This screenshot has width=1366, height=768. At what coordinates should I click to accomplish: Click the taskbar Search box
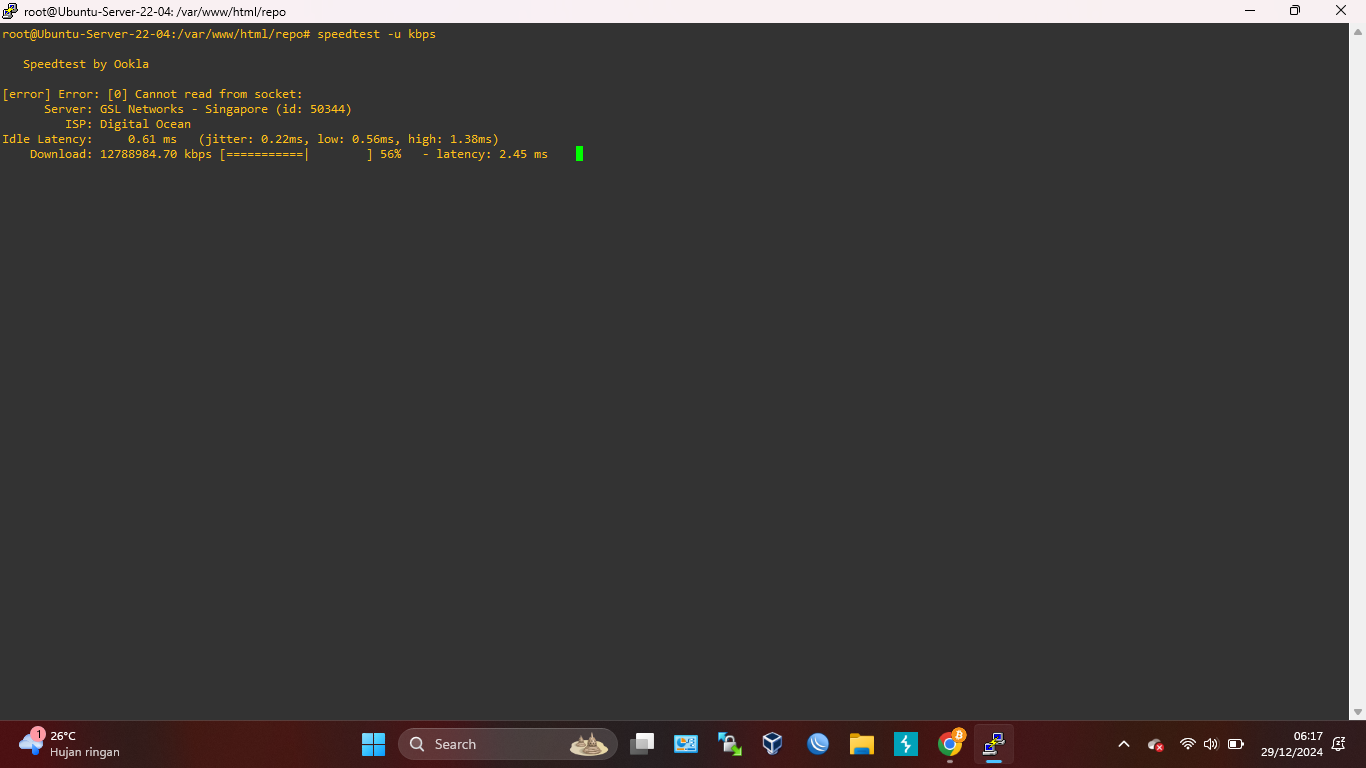tap(508, 744)
